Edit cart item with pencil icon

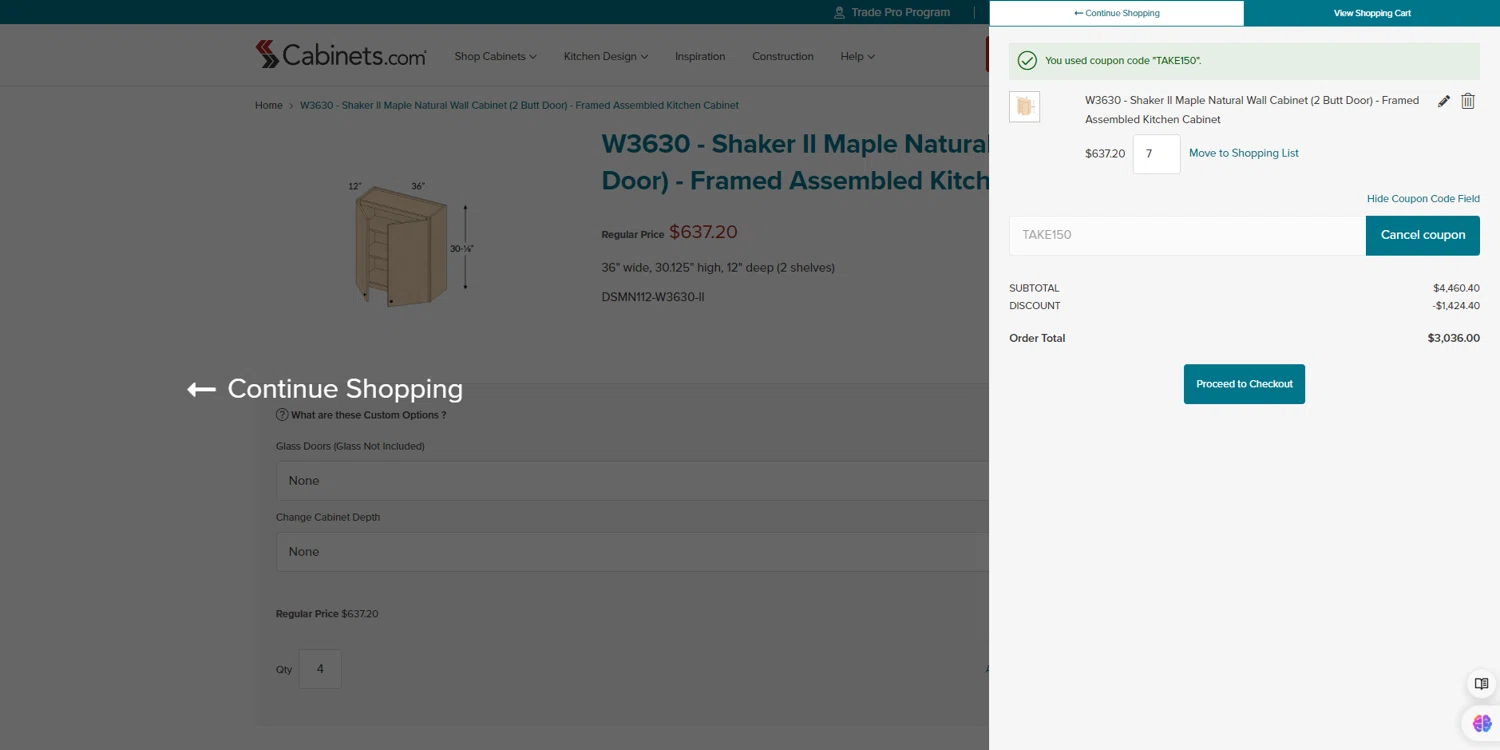(1444, 101)
